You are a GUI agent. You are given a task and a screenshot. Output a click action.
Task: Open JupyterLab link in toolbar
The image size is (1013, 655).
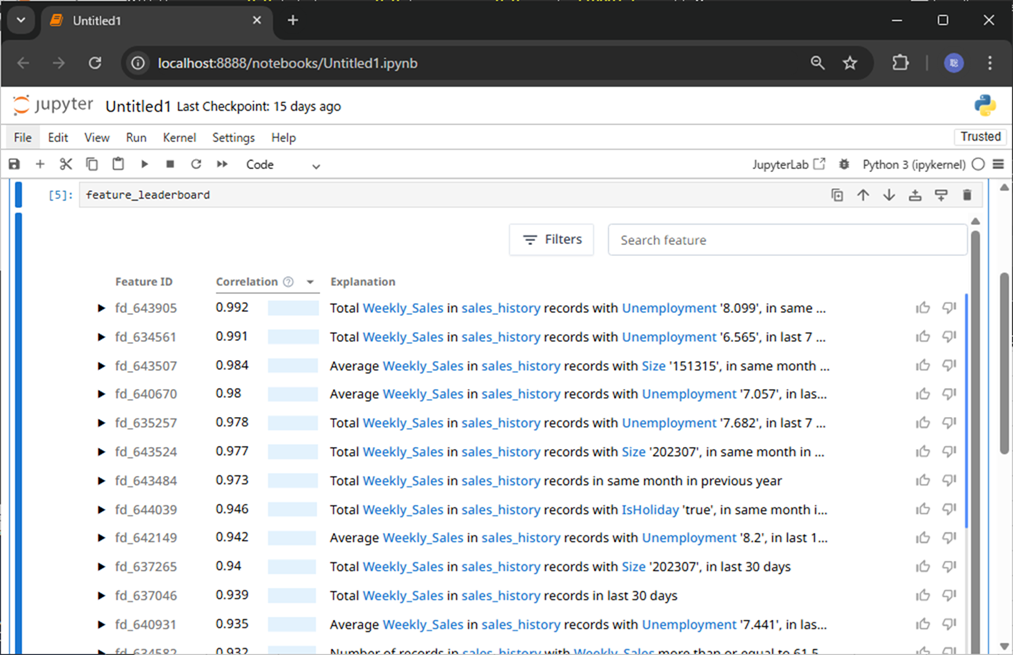(789, 164)
